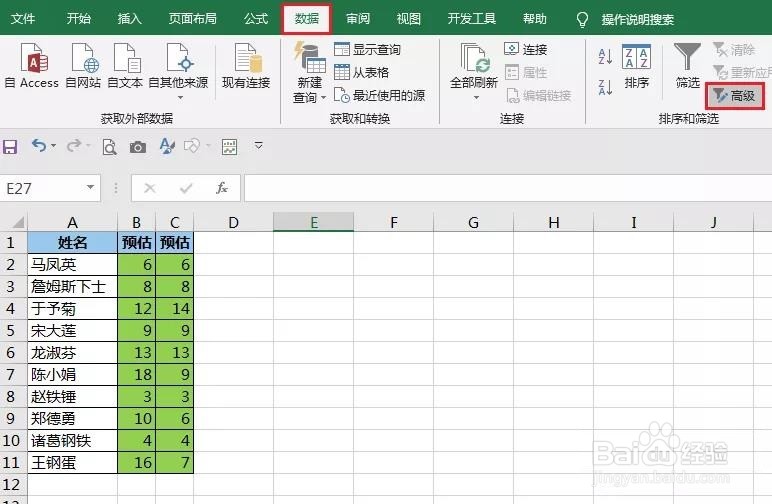
Task: Click the camera icon in quick access
Action: [138, 147]
